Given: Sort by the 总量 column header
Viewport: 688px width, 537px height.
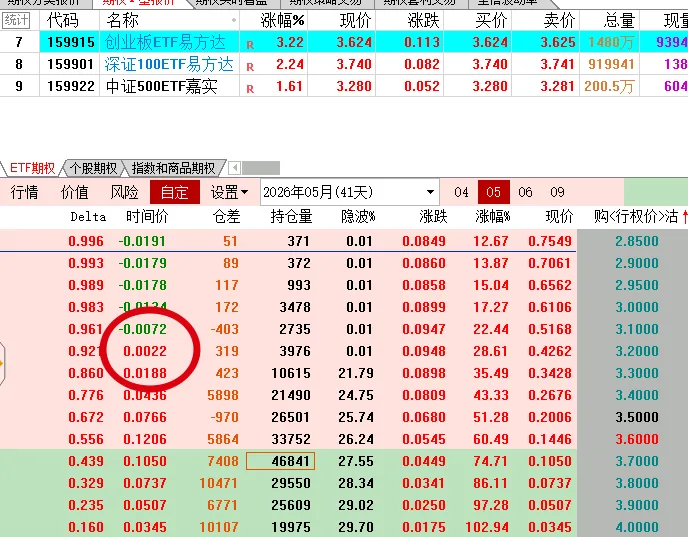Looking at the screenshot, I should point(619,21).
